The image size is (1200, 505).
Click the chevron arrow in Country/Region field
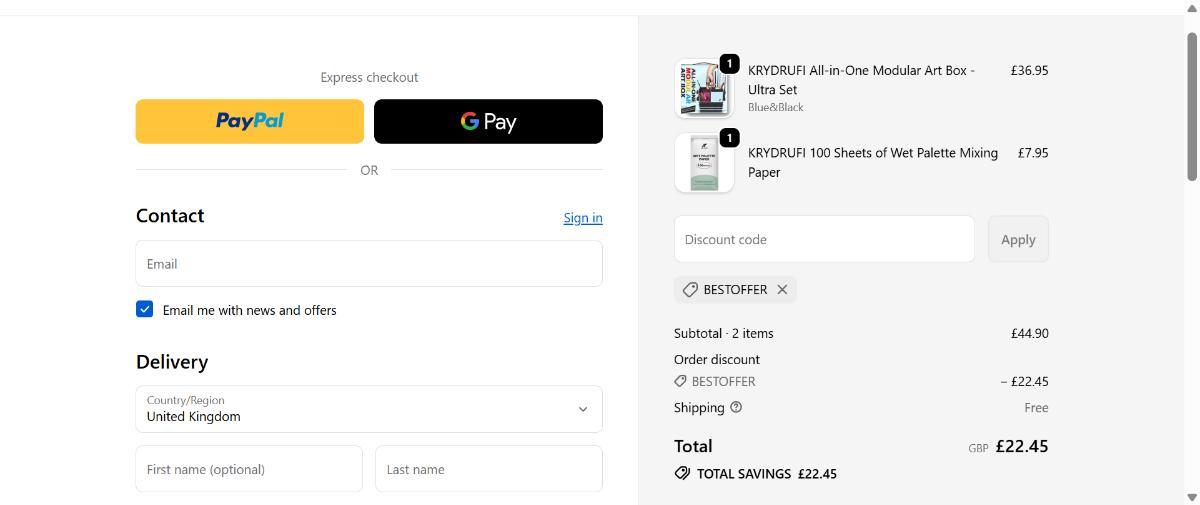pyautogui.click(x=583, y=409)
